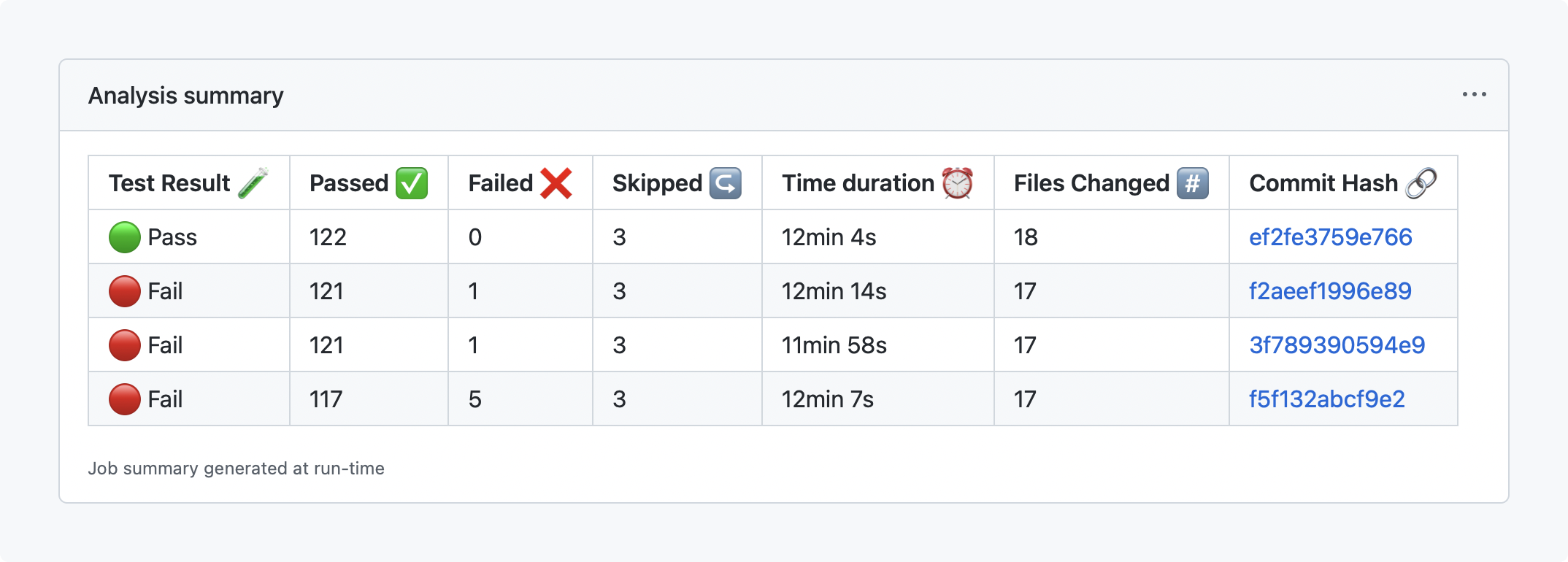Image resolution: width=1568 pixels, height=562 pixels.
Task: Click the Job summary generated footer text
Action: point(236,469)
